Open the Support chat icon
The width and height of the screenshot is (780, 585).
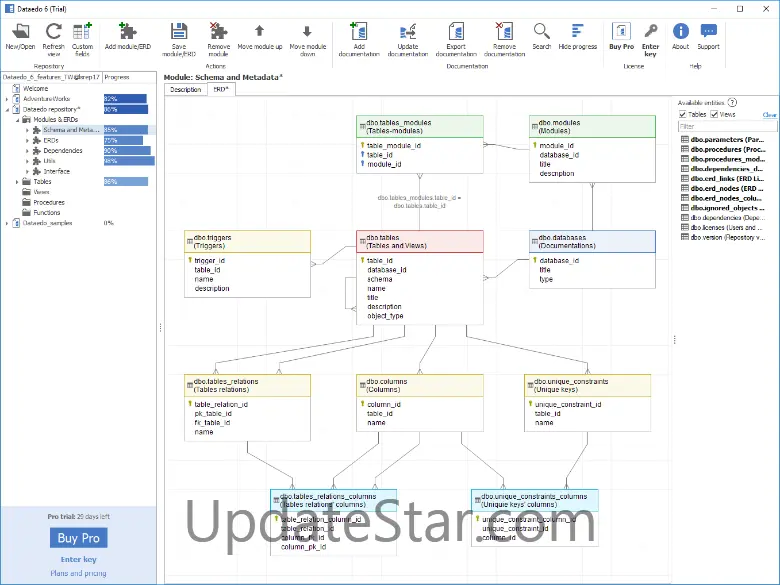coord(708,36)
